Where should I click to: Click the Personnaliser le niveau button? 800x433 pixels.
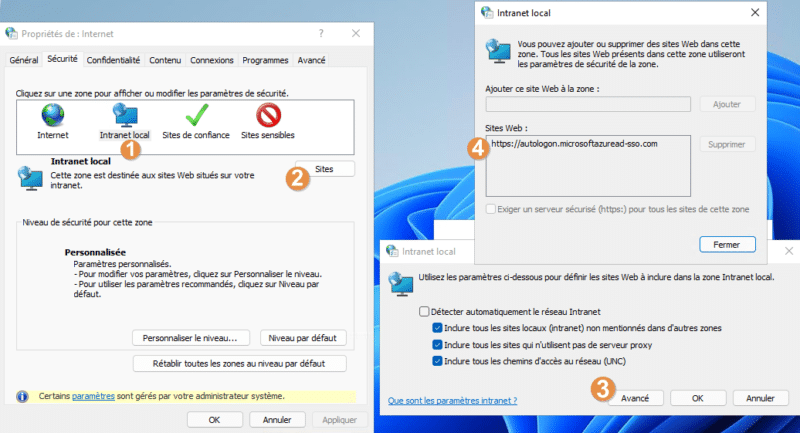coord(191,338)
